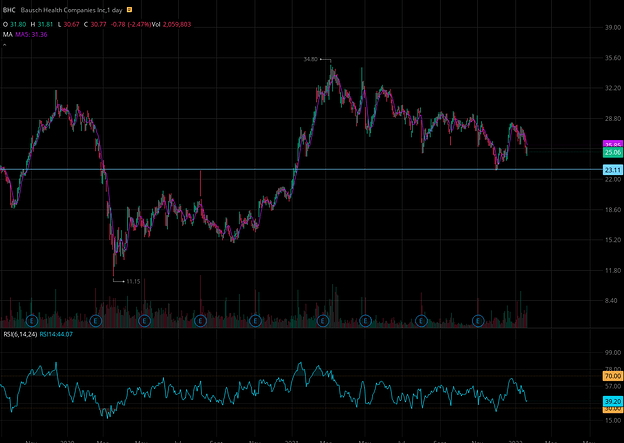Click the sixth earnings 'E' marker from left
This screenshot has width=624, height=443.
pos(323,320)
